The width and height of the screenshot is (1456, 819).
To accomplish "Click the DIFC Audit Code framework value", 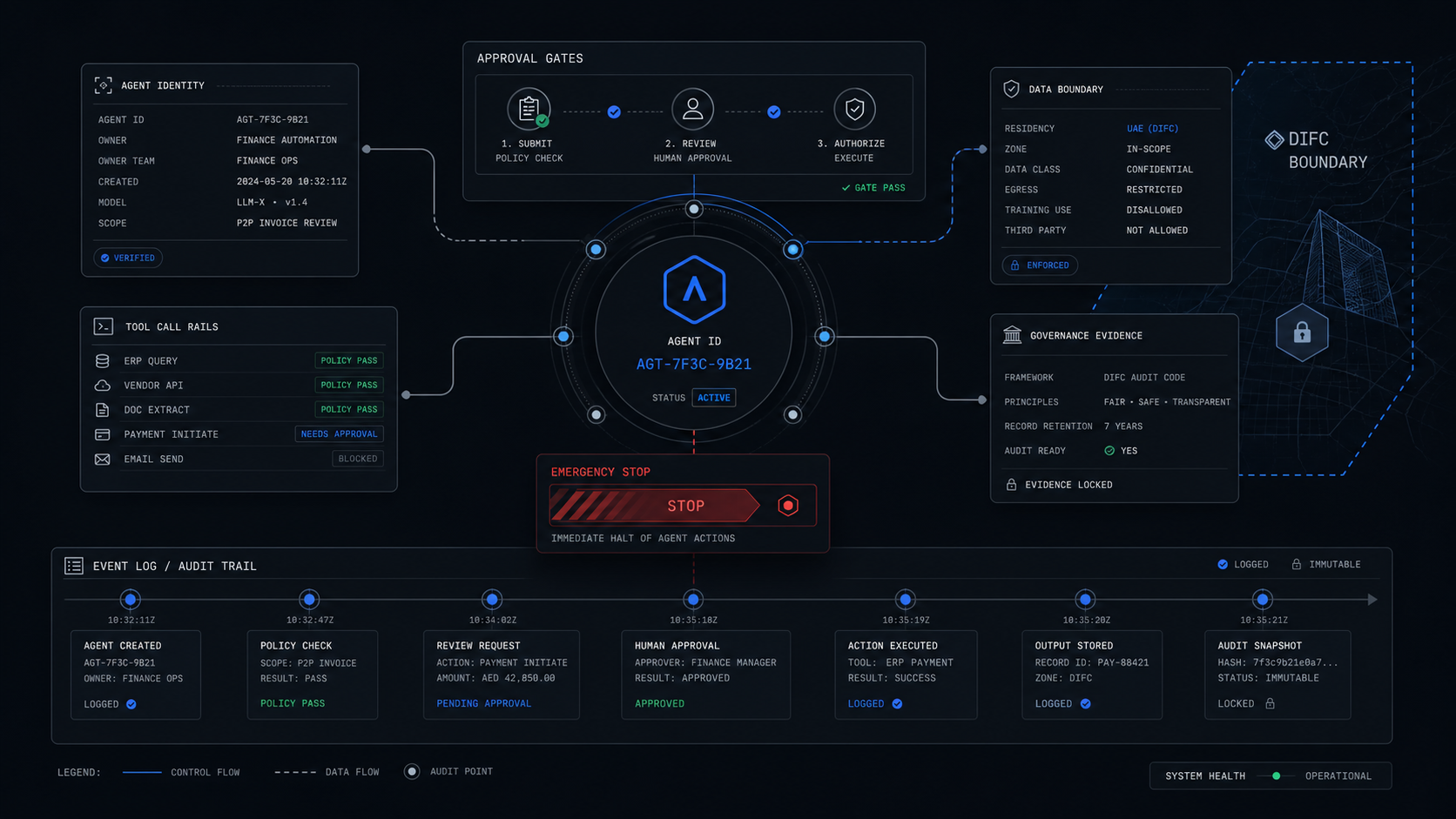I will pos(1144,378).
